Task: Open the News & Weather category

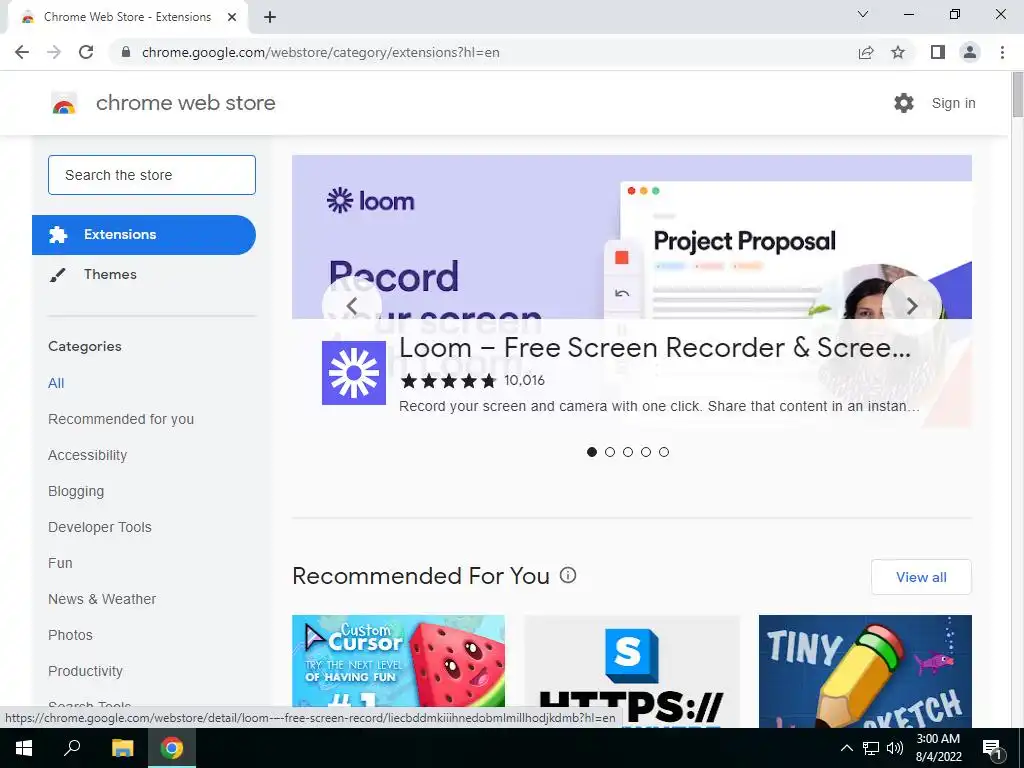Action: (102, 599)
